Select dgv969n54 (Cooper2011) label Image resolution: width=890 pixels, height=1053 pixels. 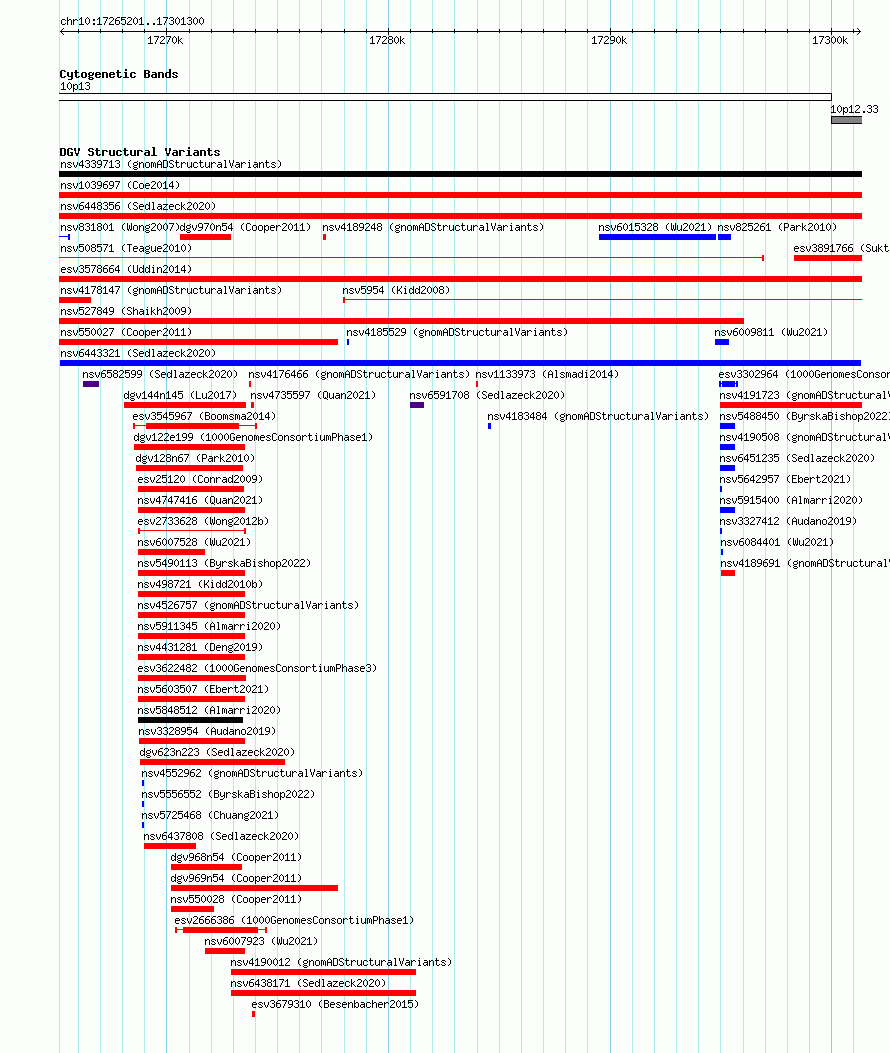236,878
